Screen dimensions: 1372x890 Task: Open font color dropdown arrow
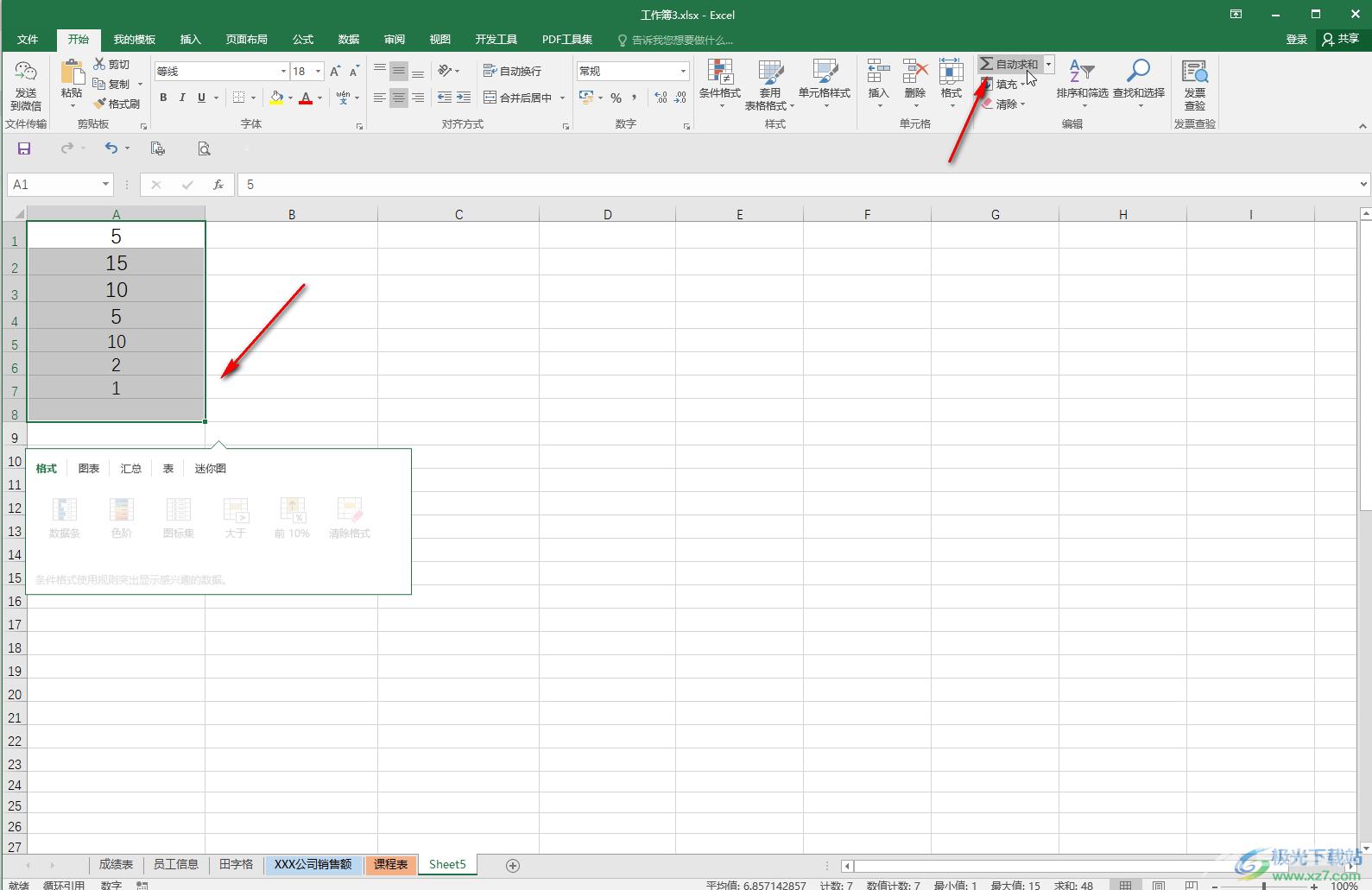(x=319, y=98)
